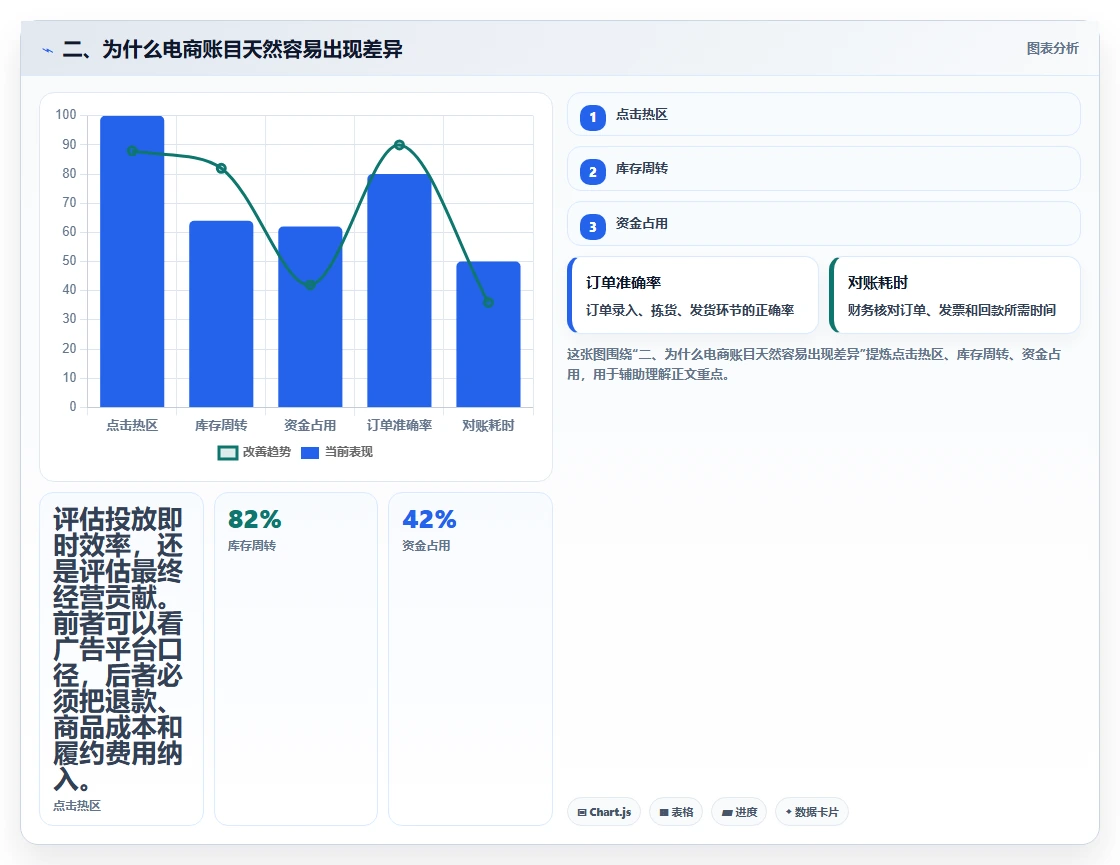Click the 点击热区 x-axis label
This screenshot has height=865, width=1120.
[x=132, y=426]
